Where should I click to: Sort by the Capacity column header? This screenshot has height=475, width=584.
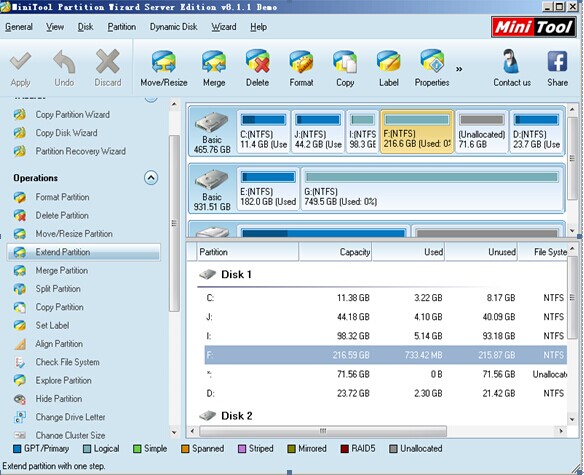pos(335,252)
